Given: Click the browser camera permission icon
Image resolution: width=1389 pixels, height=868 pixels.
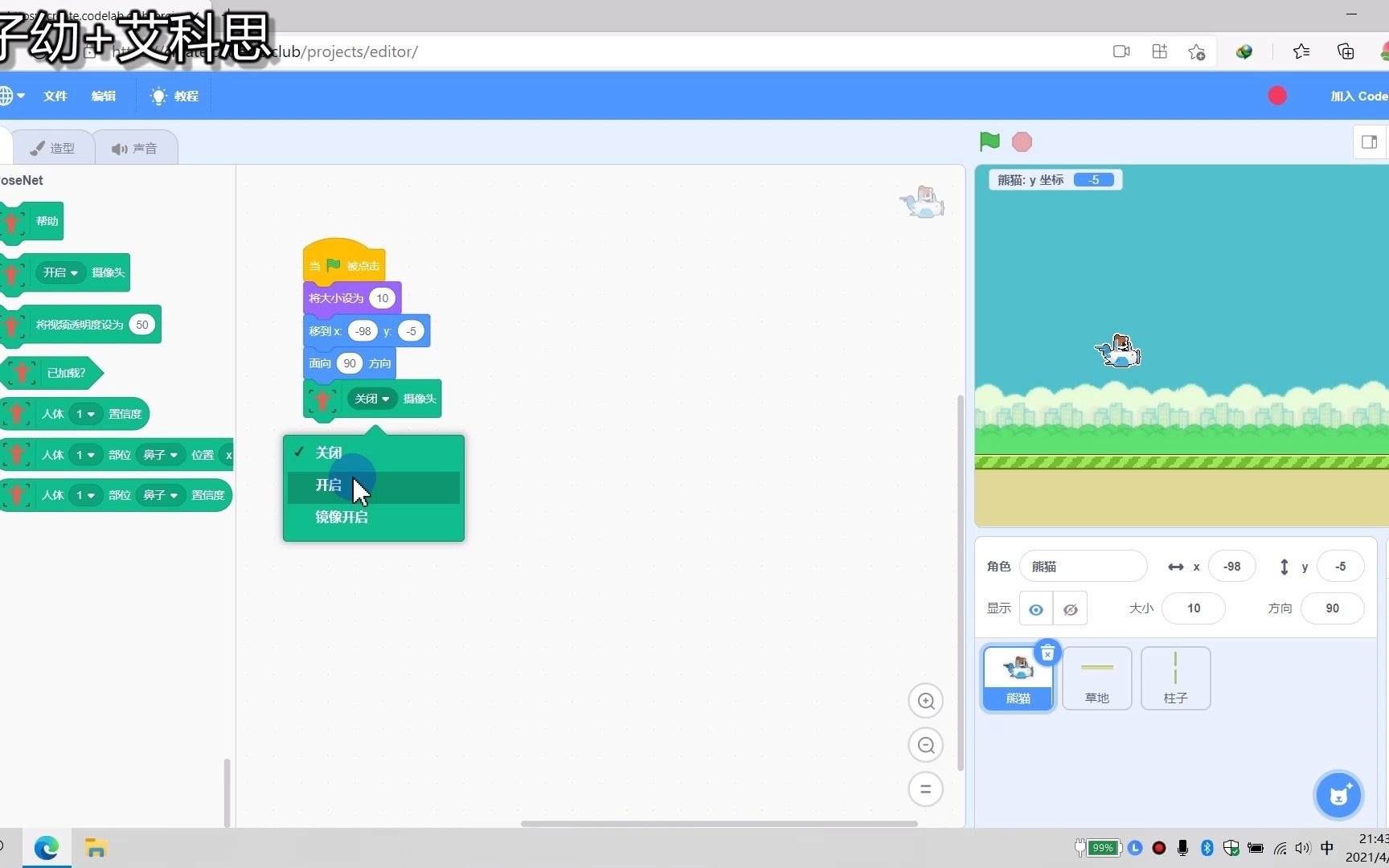Looking at the screenshot, I should point(1121,51).
